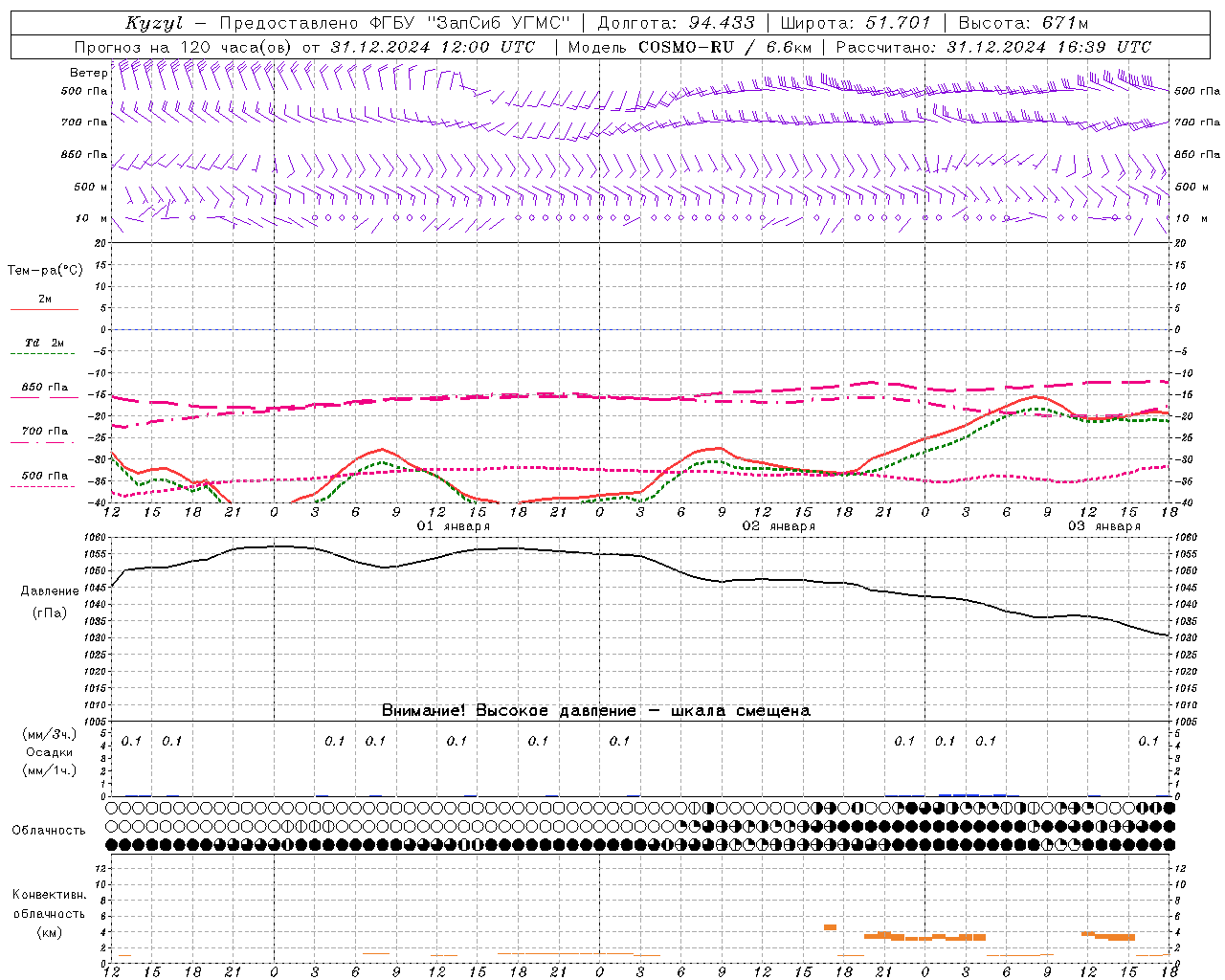
Task: Select the '01 января' date label
Action: (x=453, y=526)
